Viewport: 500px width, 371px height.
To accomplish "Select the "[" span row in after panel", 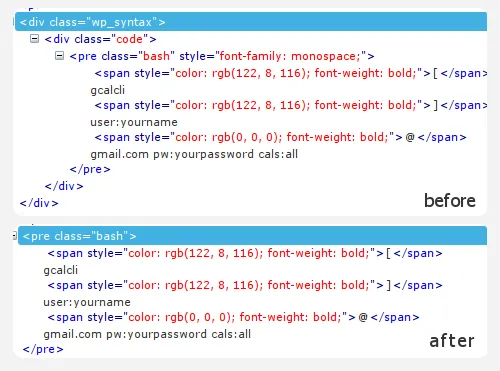I will point(245,253).
